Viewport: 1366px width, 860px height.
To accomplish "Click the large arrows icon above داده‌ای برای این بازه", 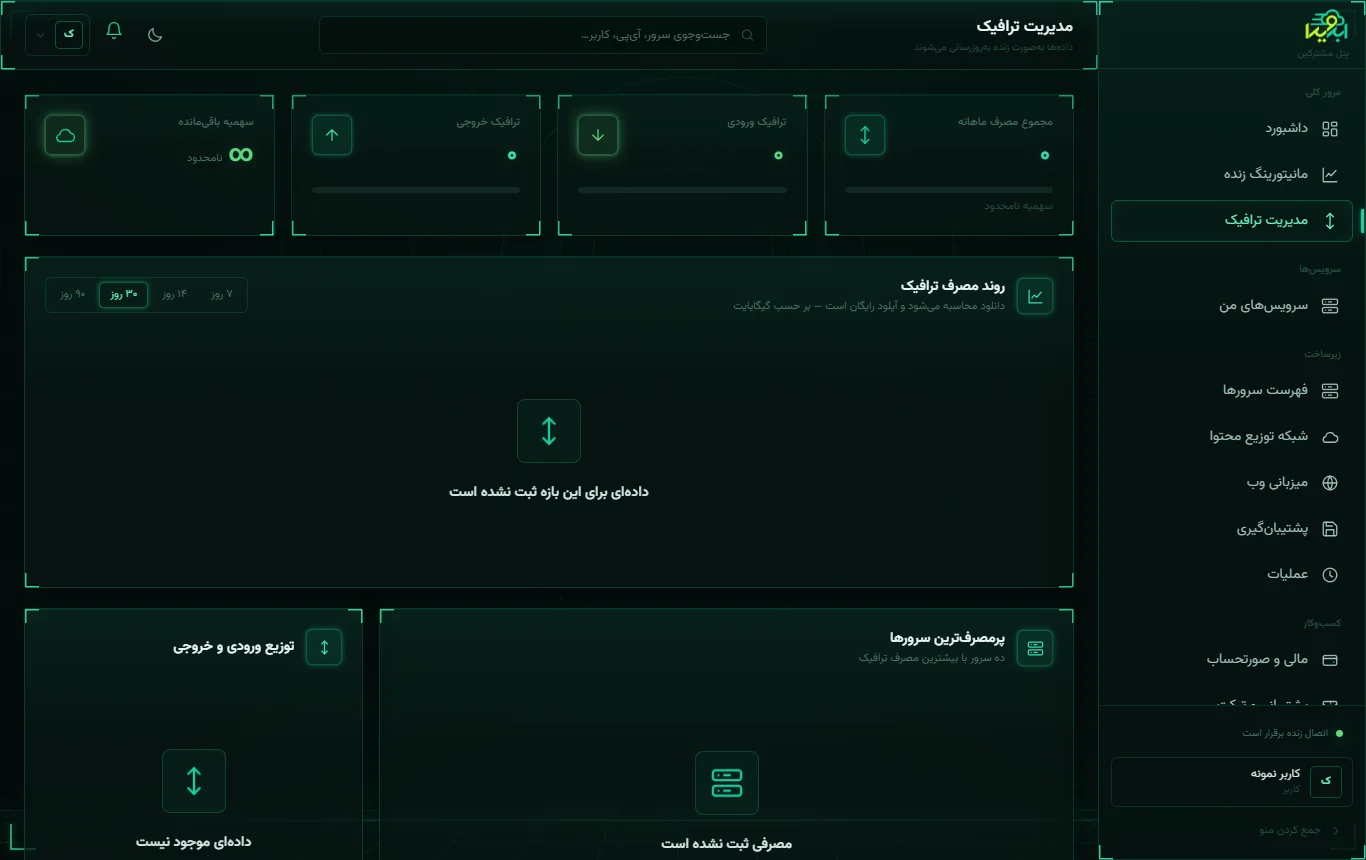I will coord(549,431).
